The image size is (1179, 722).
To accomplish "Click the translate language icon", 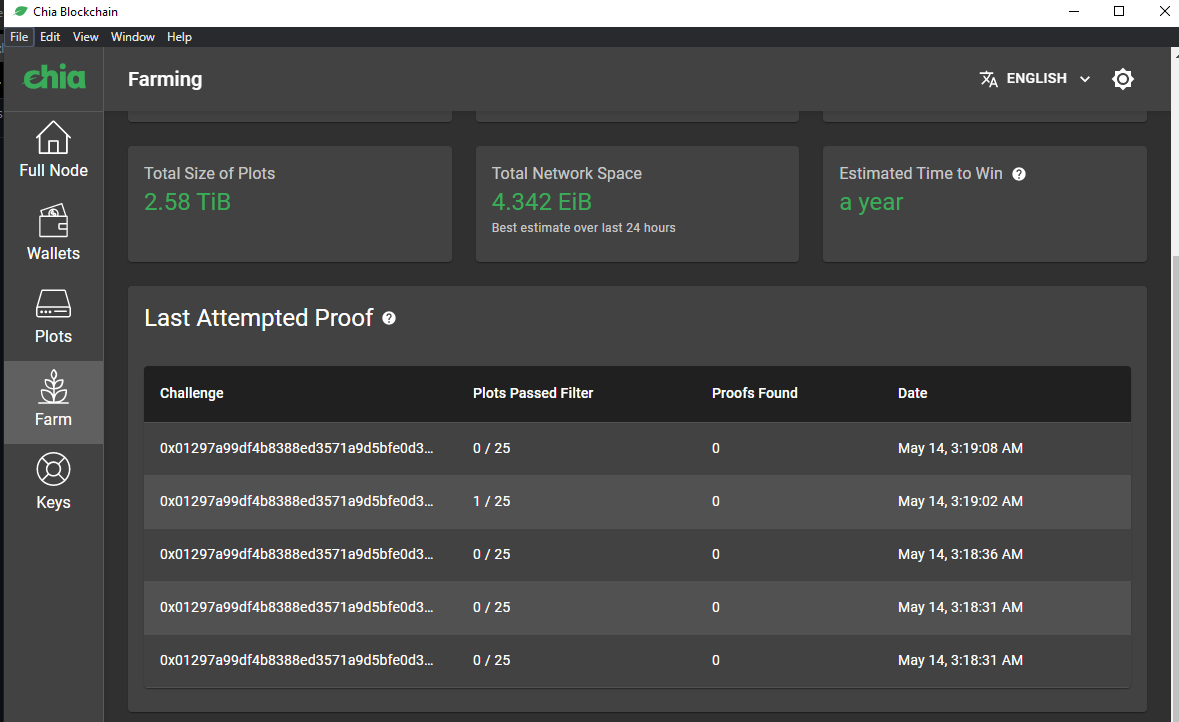I will click(989, 79).
